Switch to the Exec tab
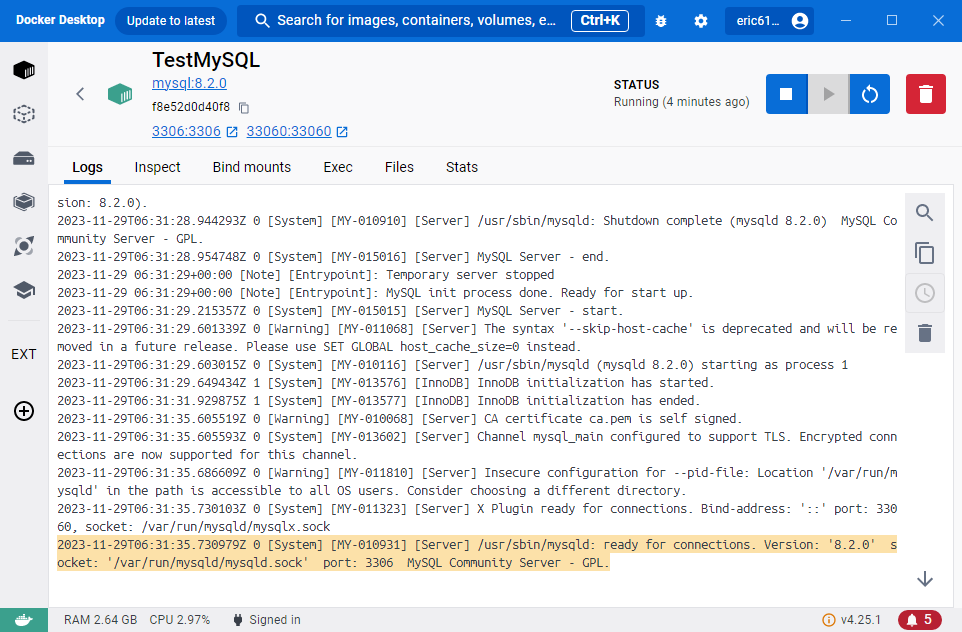The image size is (962, 632). coord(338,168)
